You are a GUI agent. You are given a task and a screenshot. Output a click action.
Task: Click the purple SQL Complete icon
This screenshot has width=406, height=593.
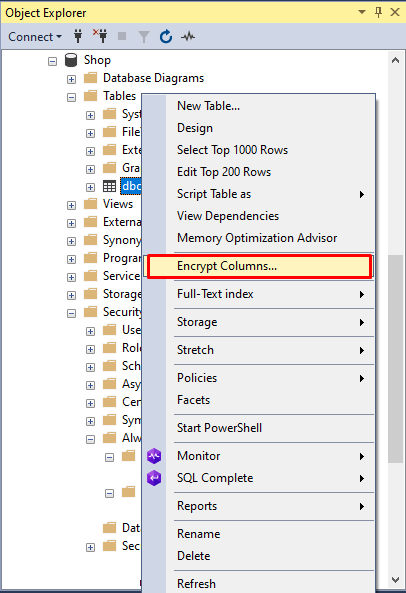pyautogui.click(x=154, y=478)
